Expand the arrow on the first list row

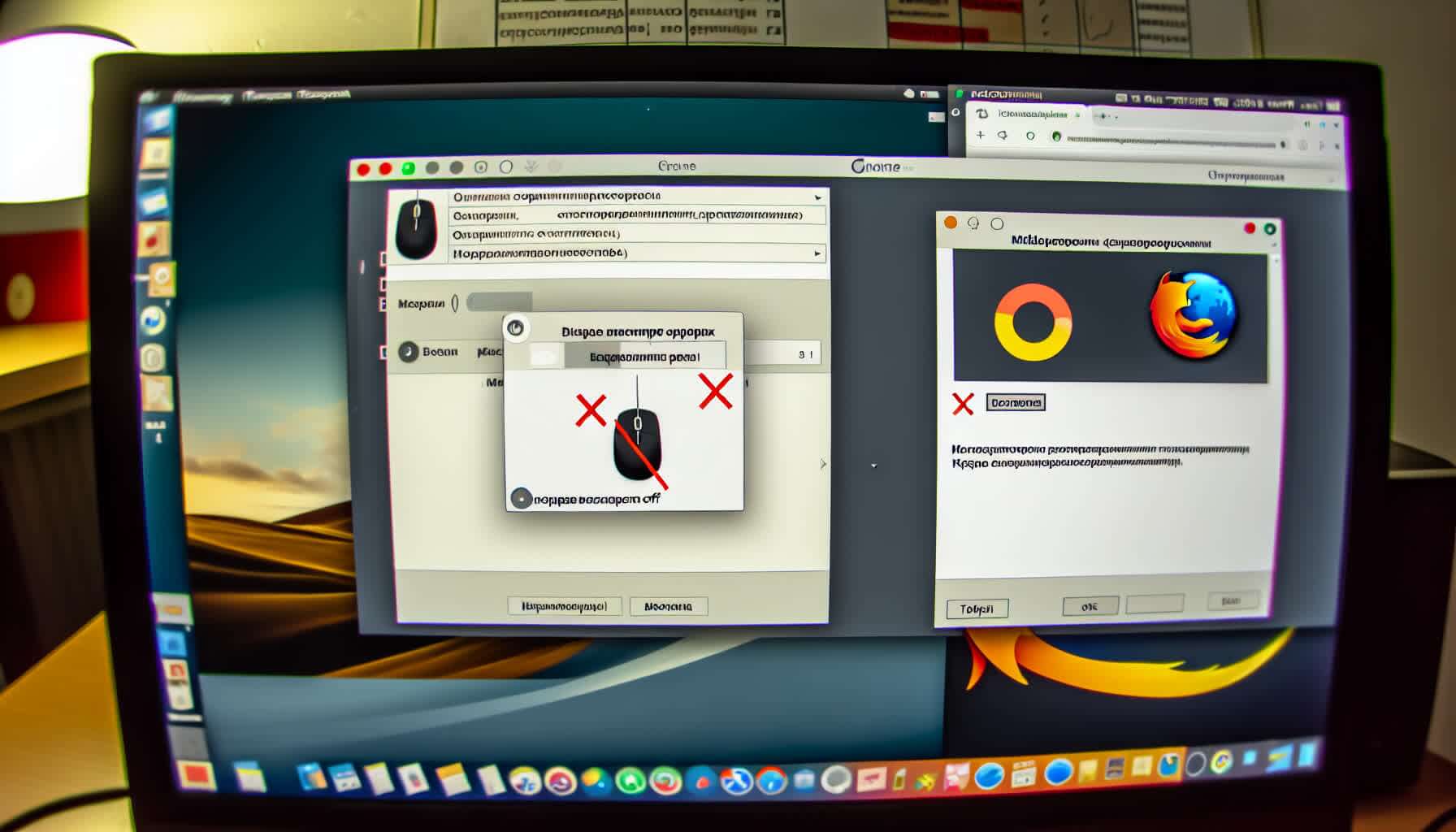817,197
